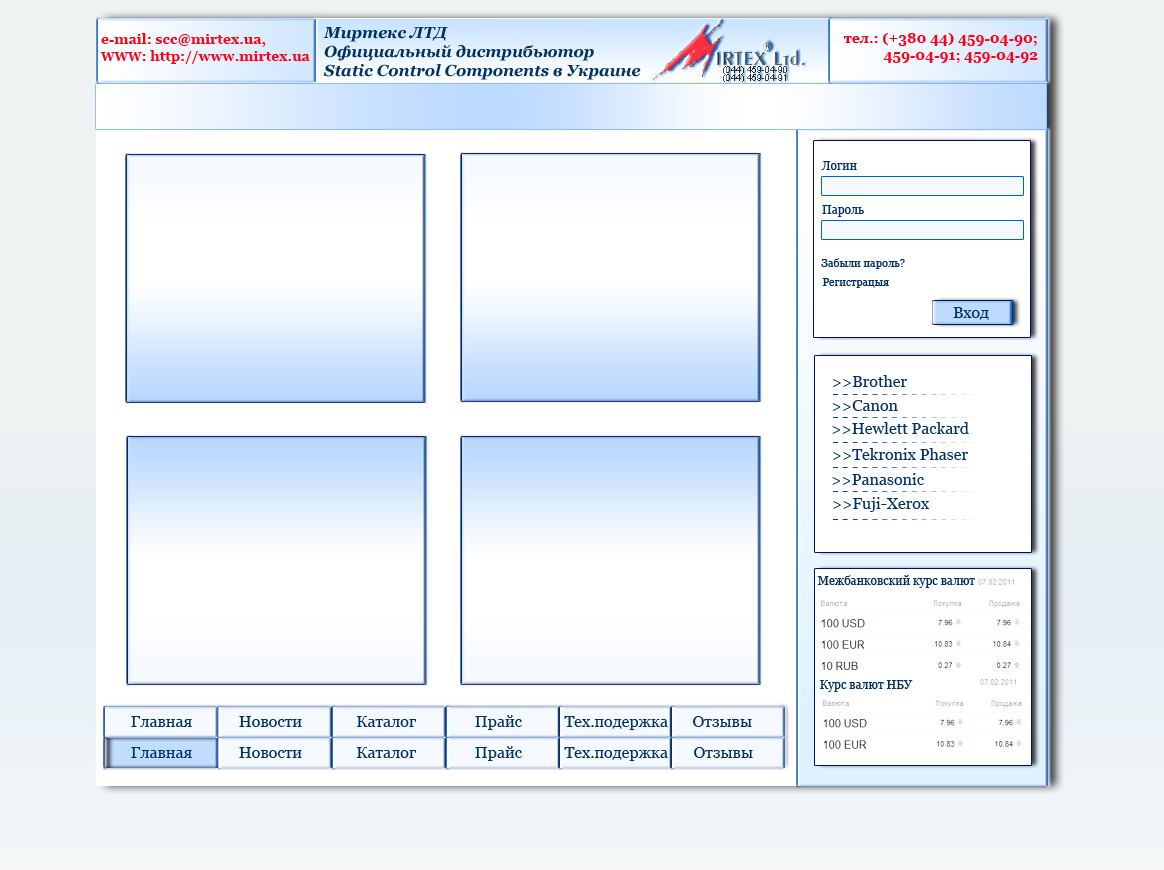Click the bottom-left content panel
This screenshot has width=1164, height=870.
276,560
